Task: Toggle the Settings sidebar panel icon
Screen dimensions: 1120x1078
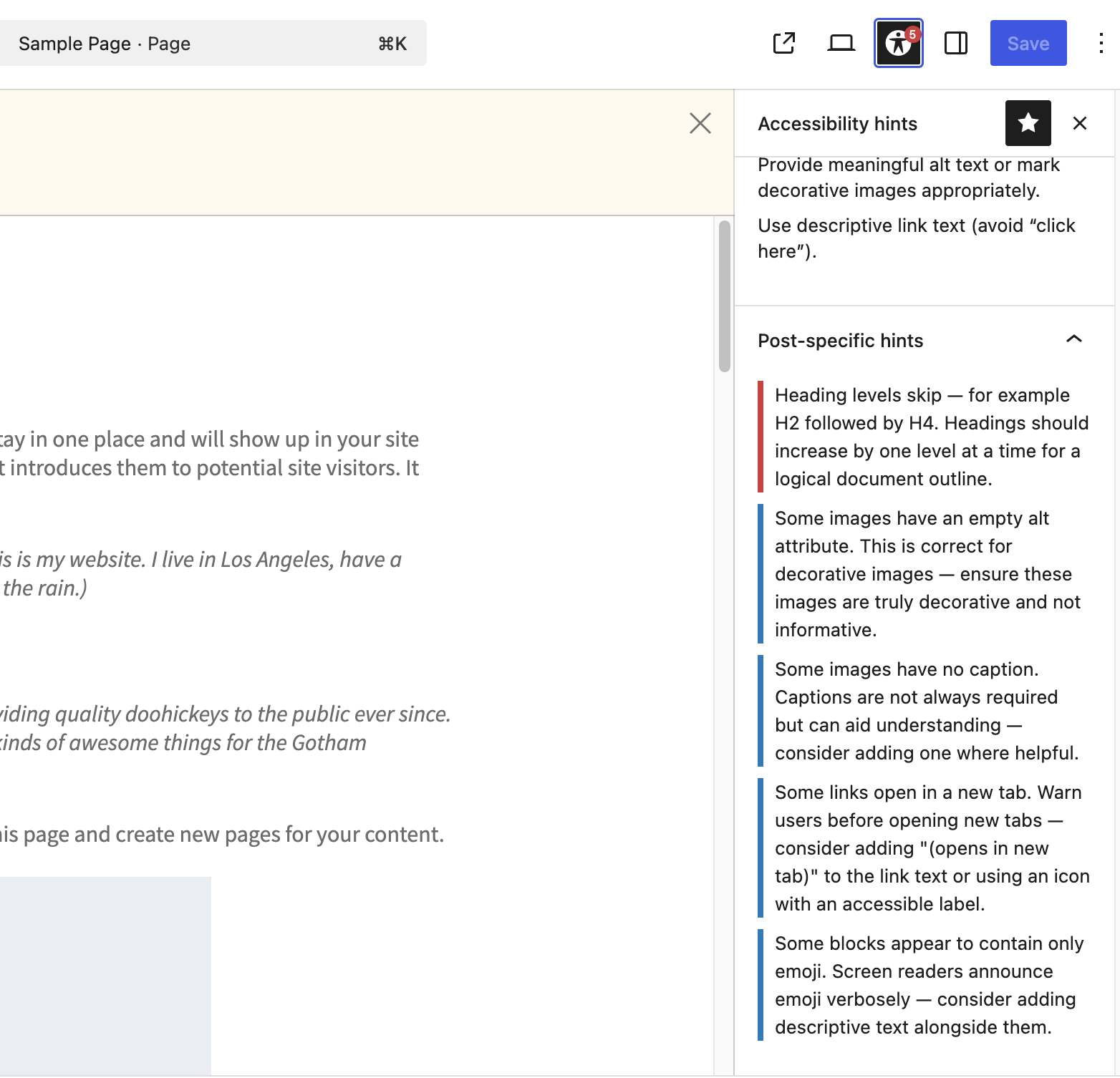Action: [956, 44]
